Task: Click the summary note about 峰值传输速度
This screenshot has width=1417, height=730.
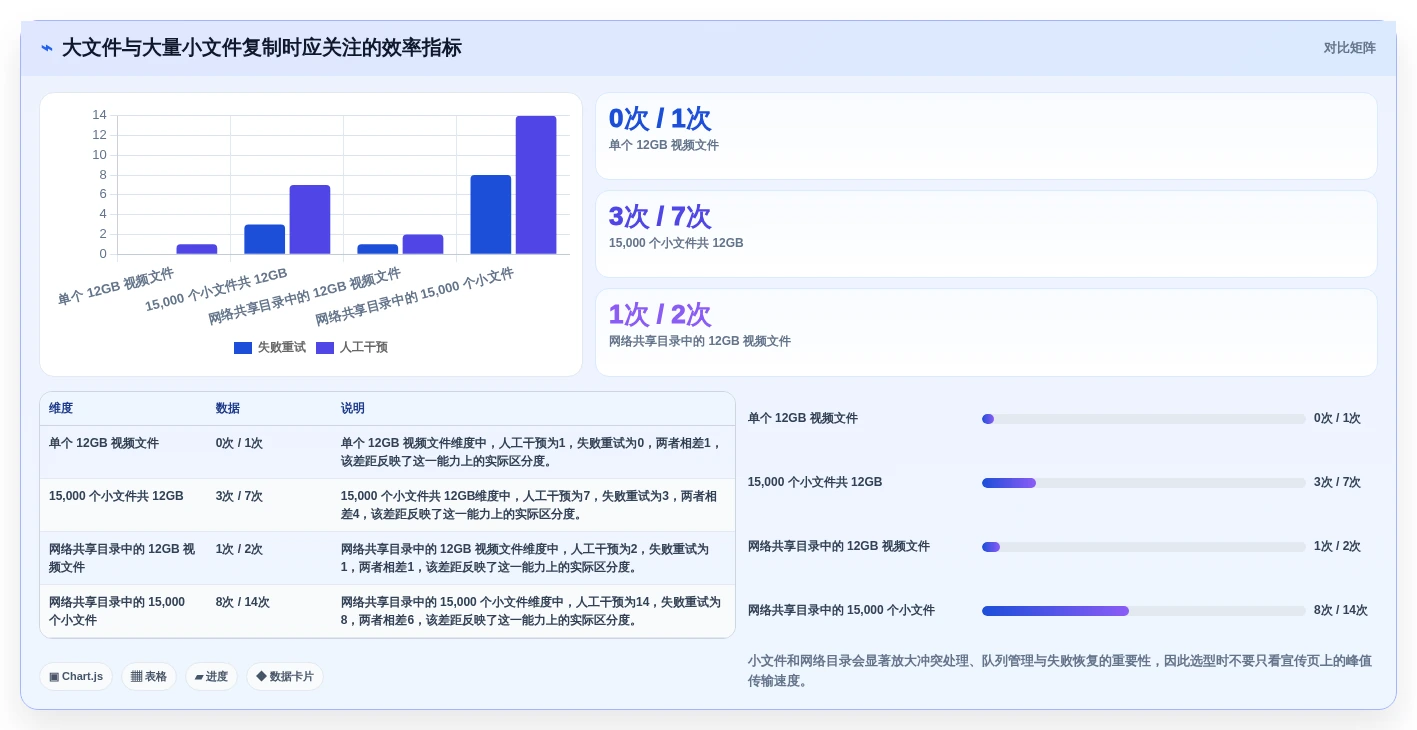Action: 1060,671
